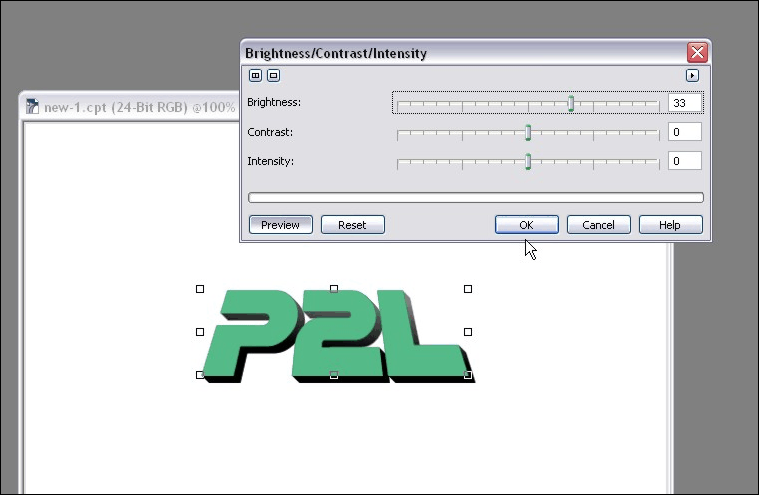
Task: Click the new-1.cpt document title bar
Action: [130, 107]
